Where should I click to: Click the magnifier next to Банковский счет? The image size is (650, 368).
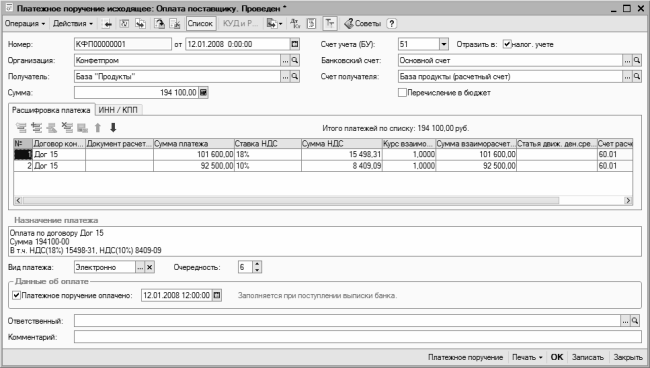pos(637,61)
